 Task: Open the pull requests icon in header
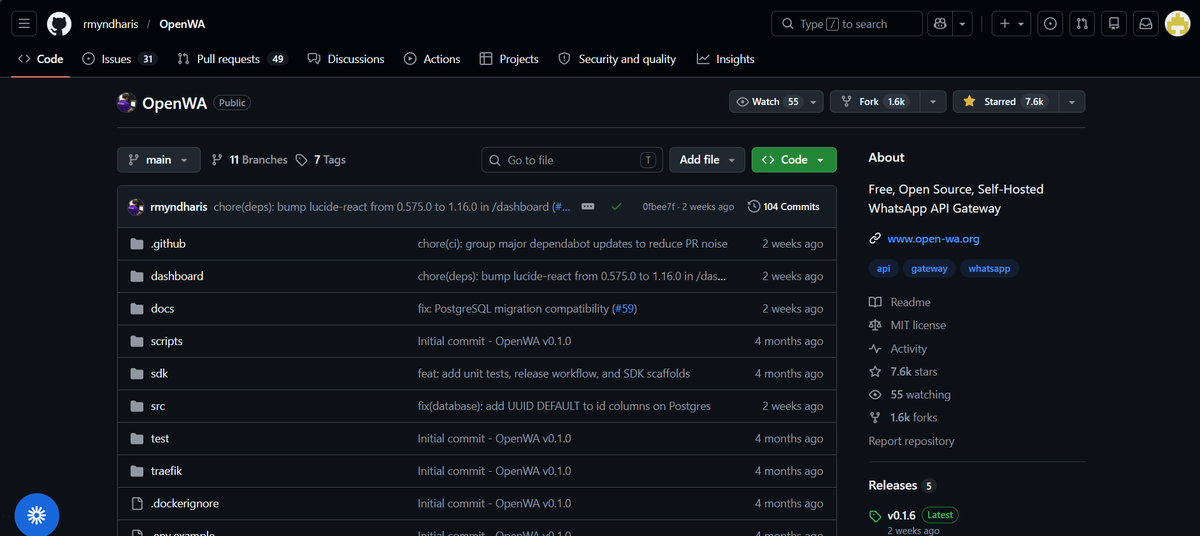(x=1082, y=24)
